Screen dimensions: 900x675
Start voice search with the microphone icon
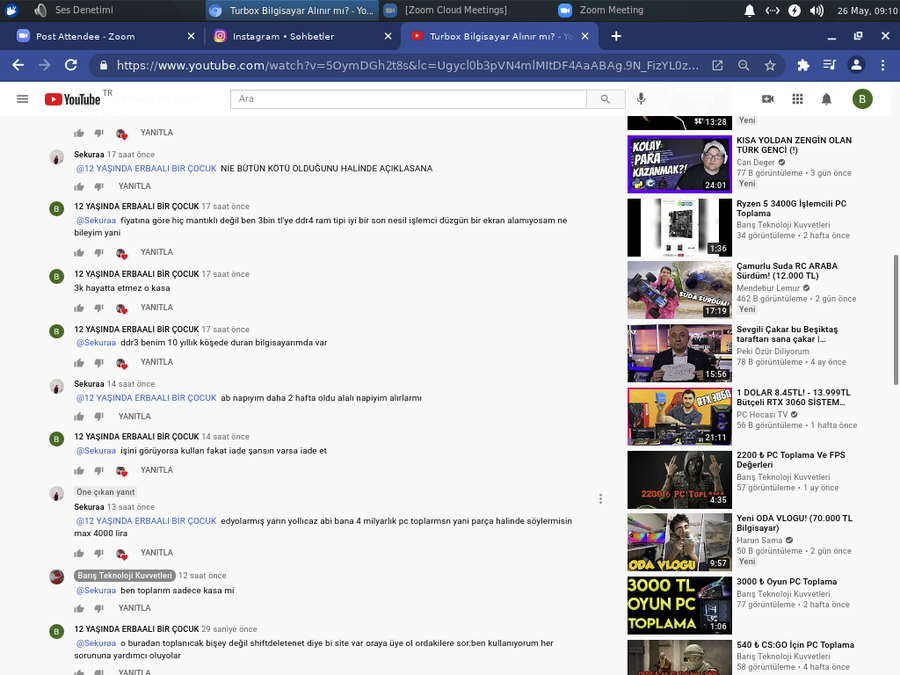(641, 99)
